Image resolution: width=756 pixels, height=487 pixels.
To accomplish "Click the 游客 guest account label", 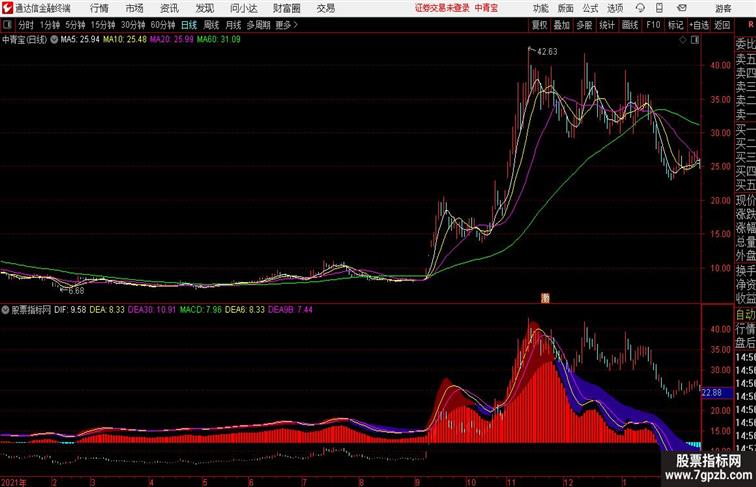I will (723, 8).
